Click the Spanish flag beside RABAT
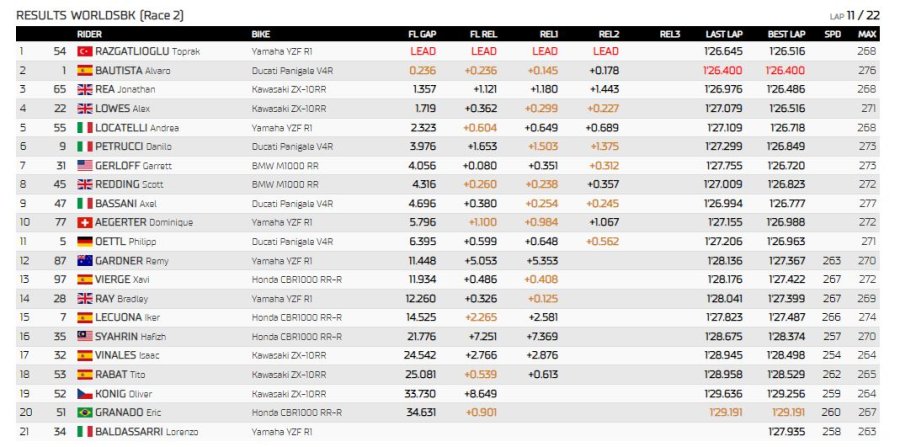The height and width of the screenshot is (447, 900). click(x=84, y=374)
